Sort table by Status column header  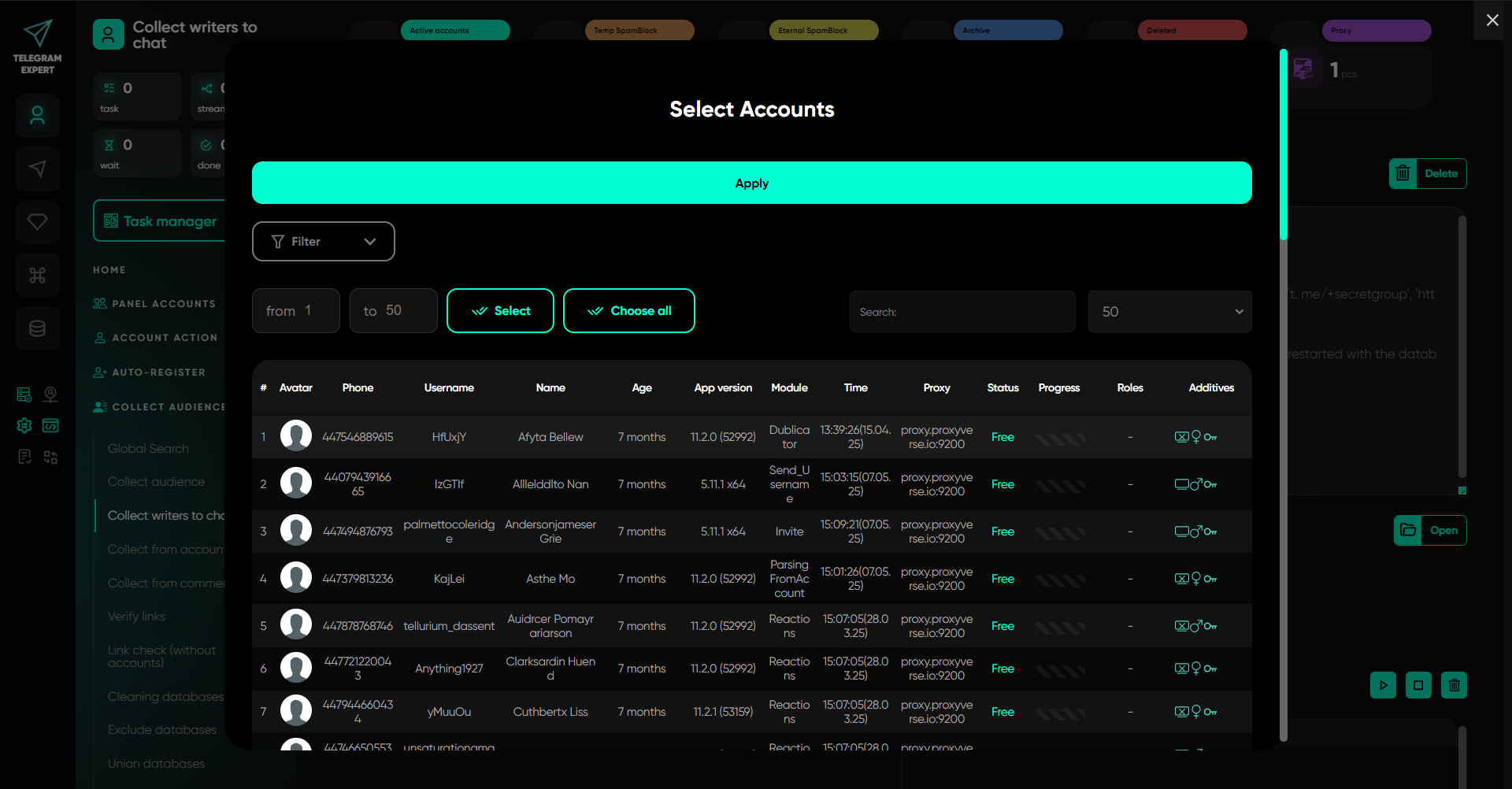[1002, 388]
